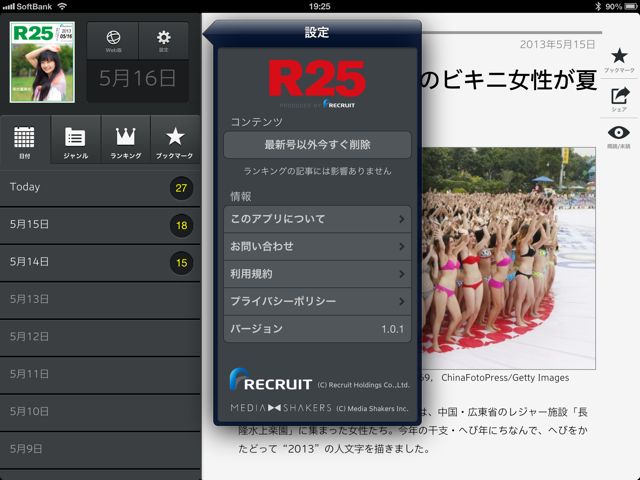Select the 5月13日 row
This screenshot has height=480, width=640.
[x=100, y=300]
